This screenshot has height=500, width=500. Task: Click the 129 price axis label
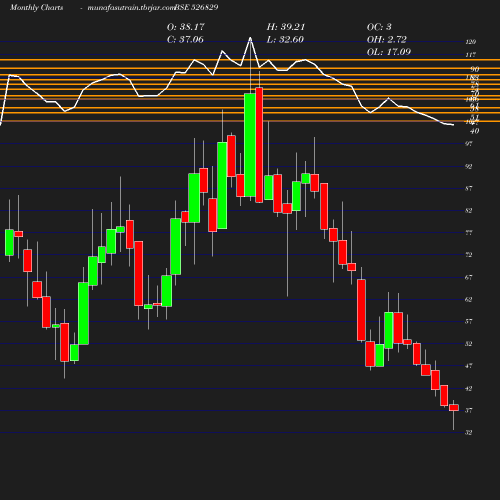coord(470,42)
